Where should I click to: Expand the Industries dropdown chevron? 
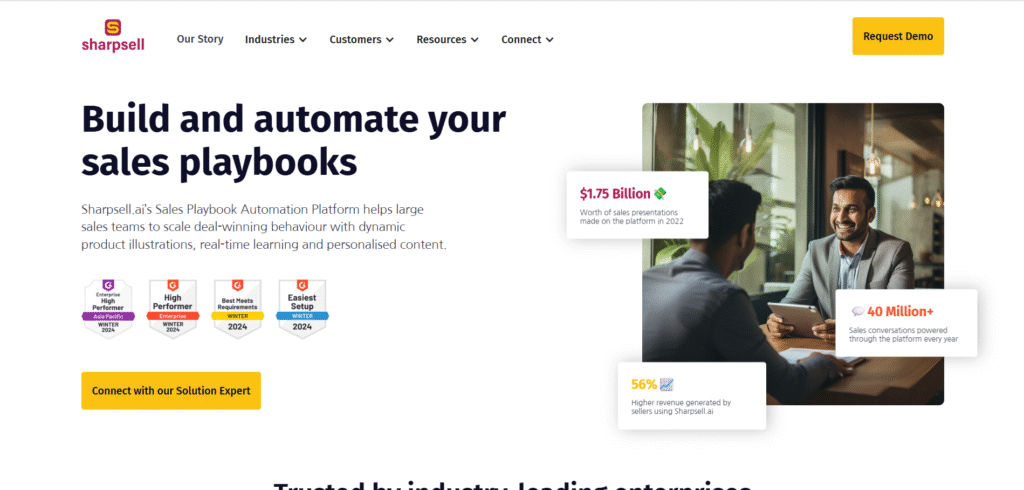[x=303, y=40]
